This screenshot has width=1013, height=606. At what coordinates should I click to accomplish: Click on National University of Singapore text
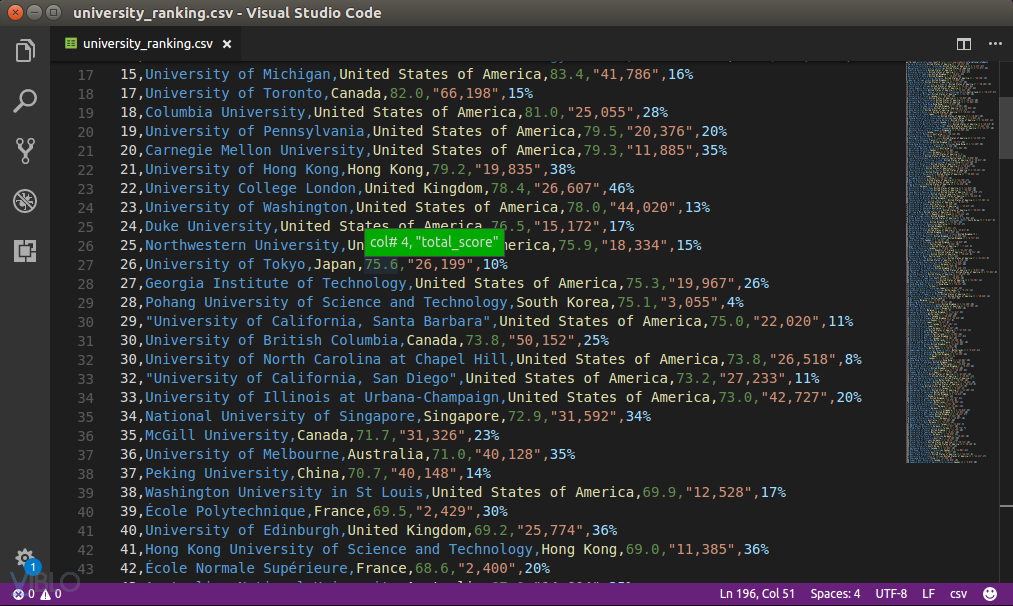tap(280, 416)
